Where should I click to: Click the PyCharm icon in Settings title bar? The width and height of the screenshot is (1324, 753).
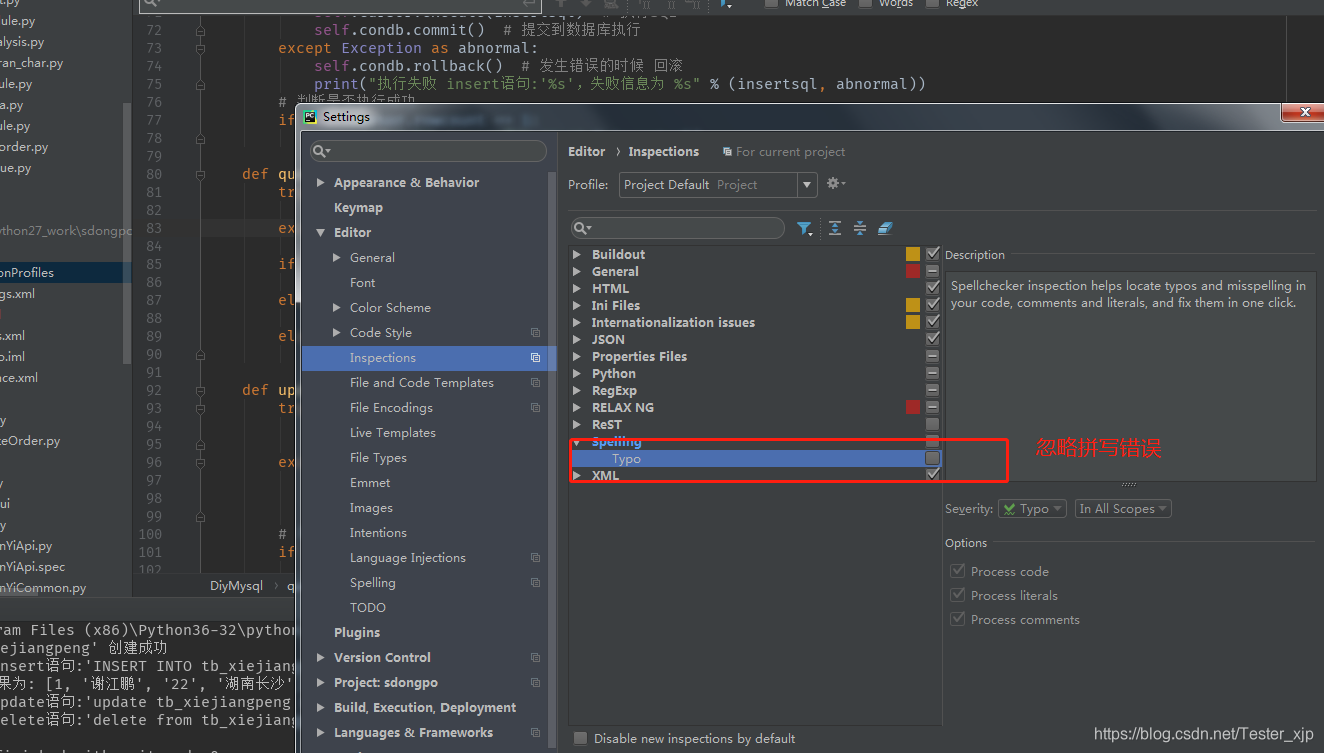[x=310, y=116]
